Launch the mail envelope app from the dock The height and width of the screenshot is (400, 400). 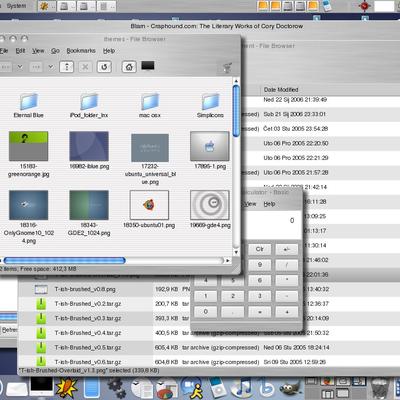(17, 389)
